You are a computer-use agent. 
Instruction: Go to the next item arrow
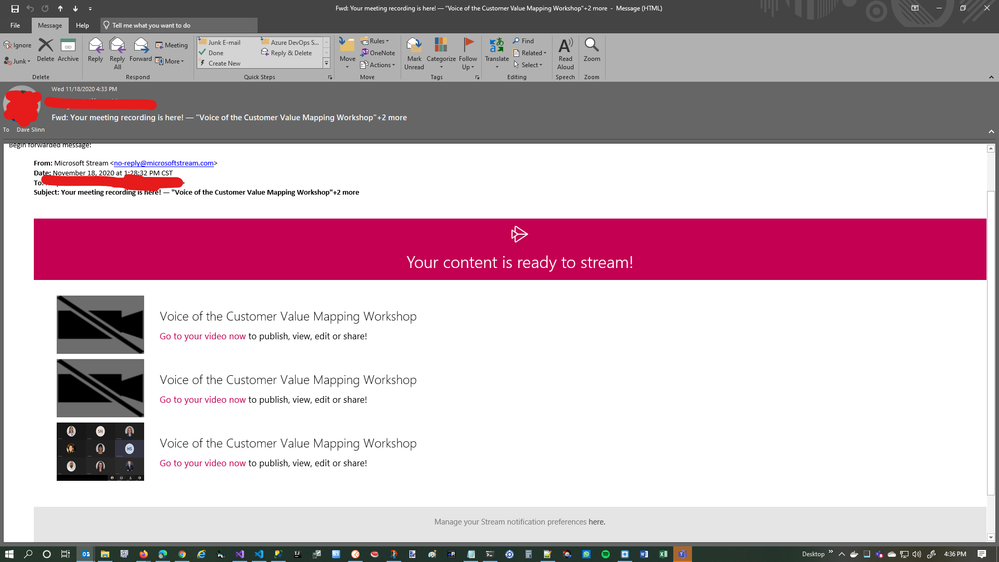click(75, 8)
